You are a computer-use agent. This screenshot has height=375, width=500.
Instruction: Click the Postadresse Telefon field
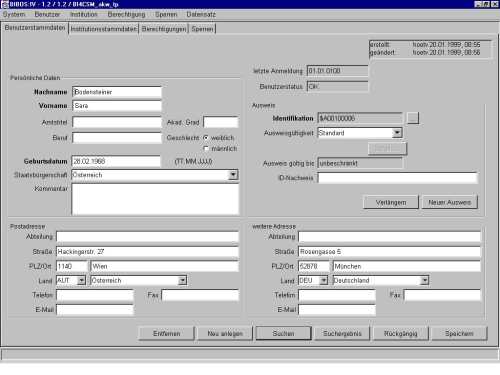(x=95, y=295)
